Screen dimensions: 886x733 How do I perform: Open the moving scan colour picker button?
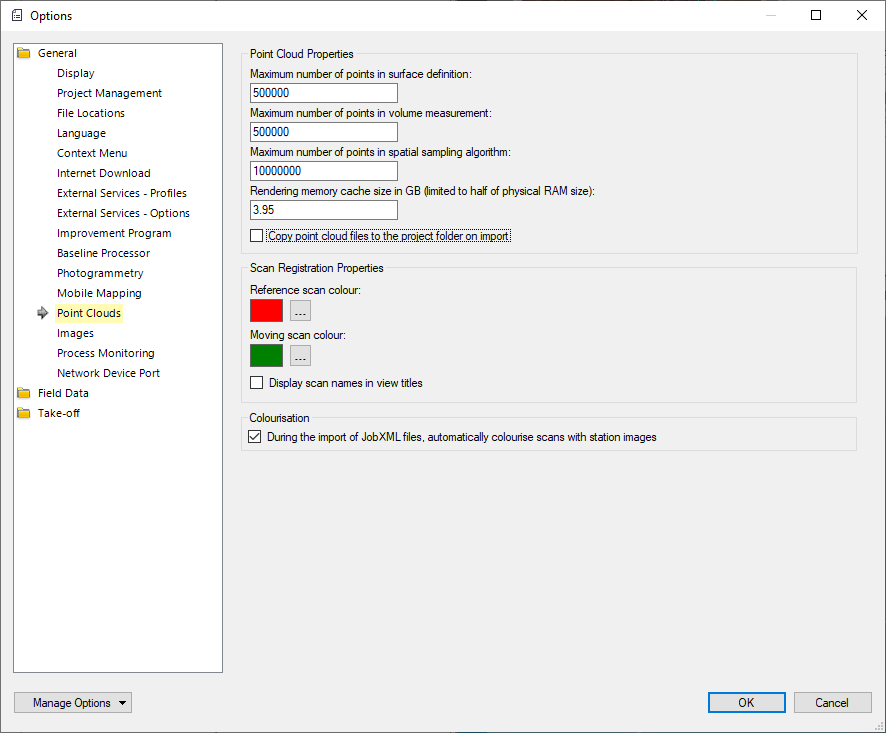click(x=300, y=356)
